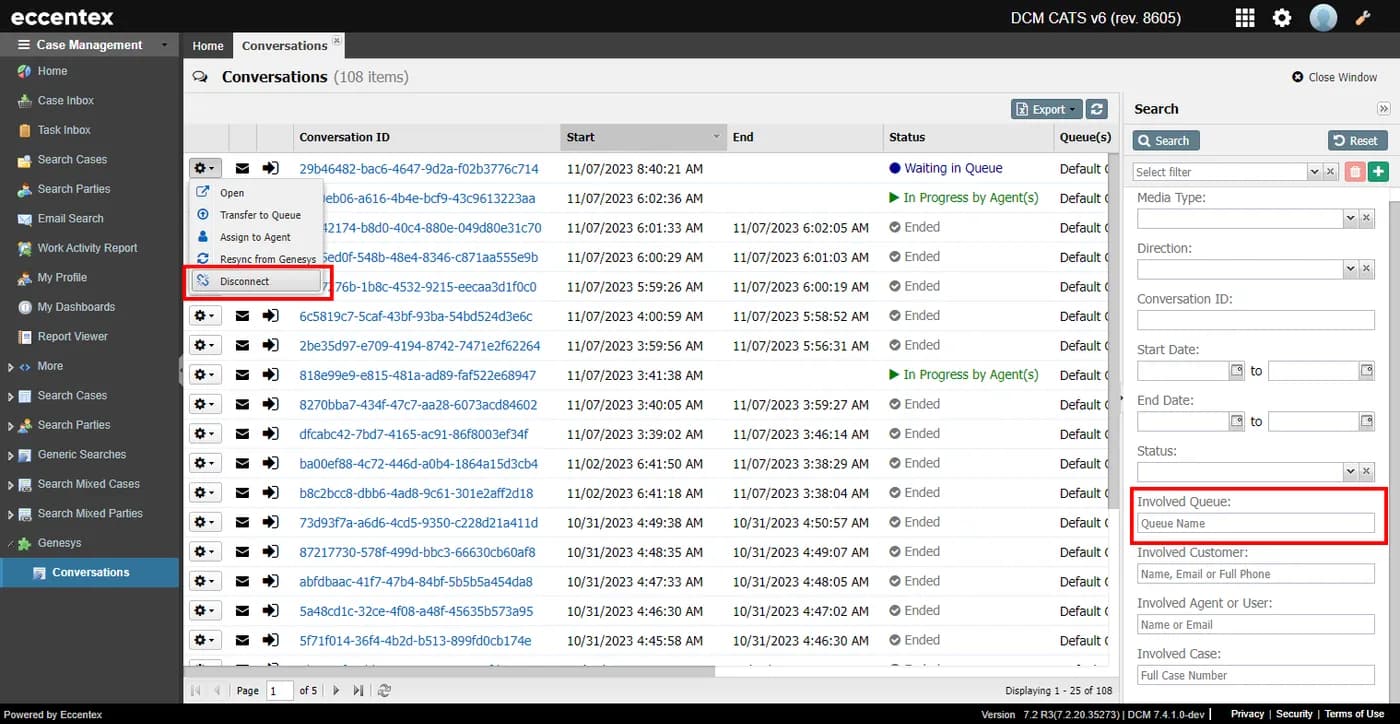1400x724 pixels.
Task: Collapse the Search panel with double-arrow icon
Action: tap(1384, 109)
